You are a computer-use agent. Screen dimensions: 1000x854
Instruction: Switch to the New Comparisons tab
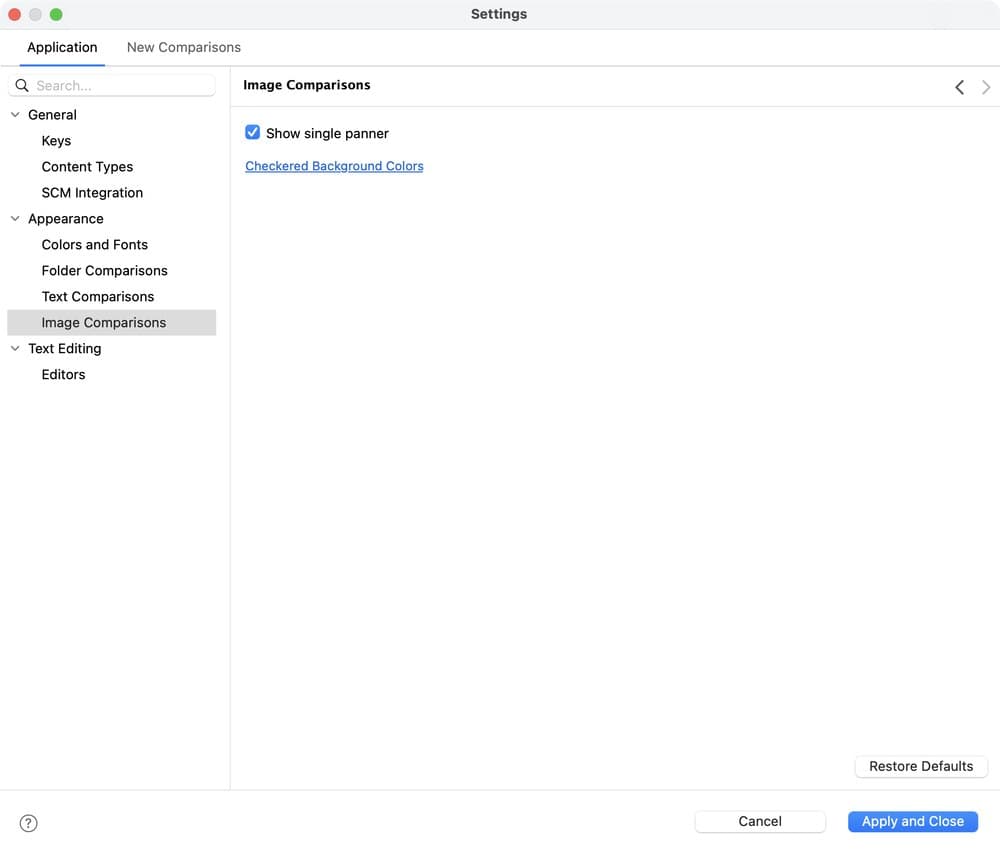[184, 48]
